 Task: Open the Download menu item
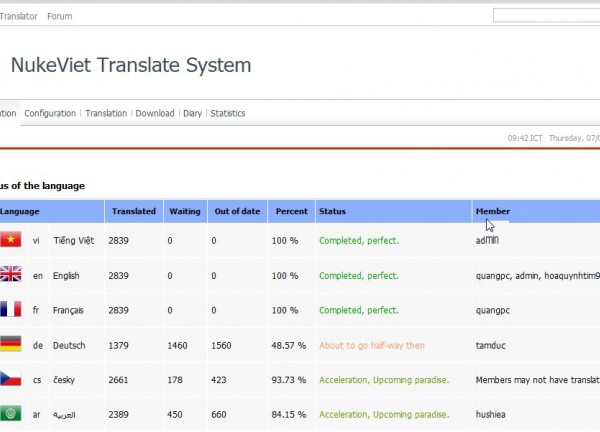pos(155,113)
